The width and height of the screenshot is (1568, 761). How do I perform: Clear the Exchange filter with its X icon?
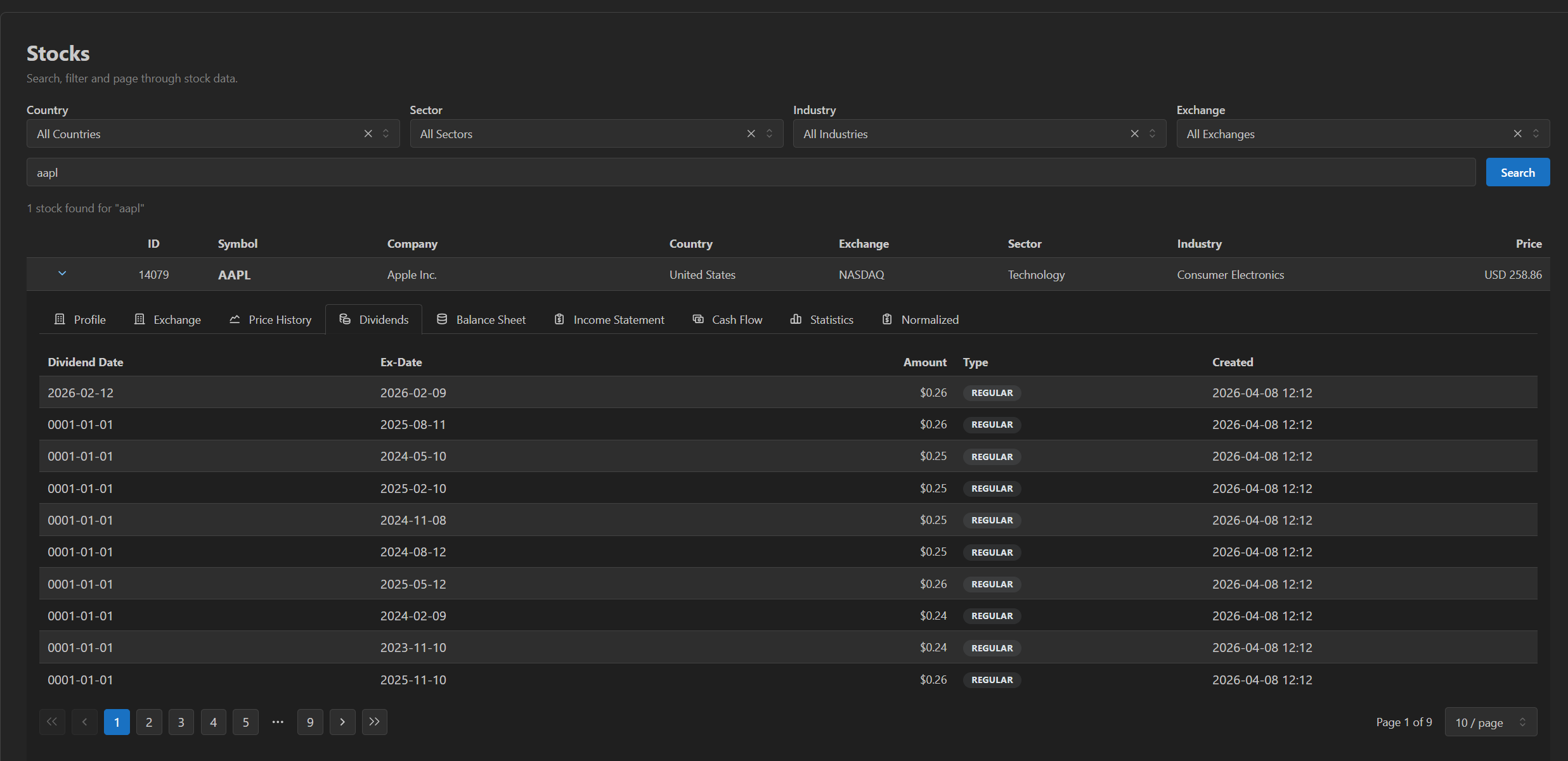[x=1517, y=134]
